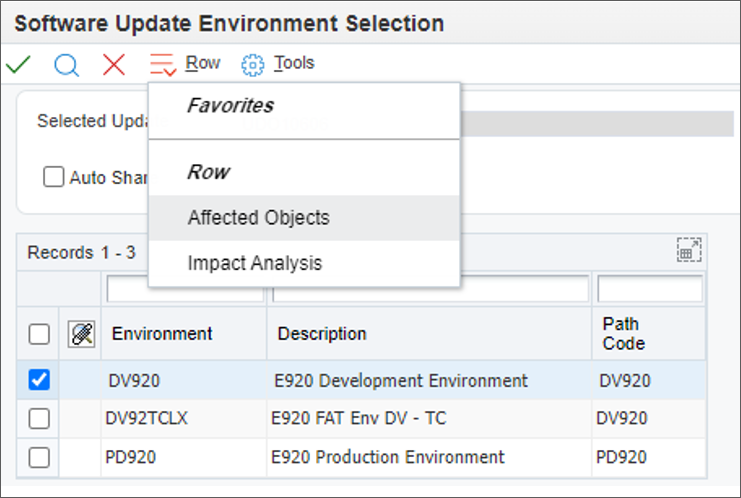Click the blue magnifier Find icon
Screen dimensions: 741x498
coord(66,65)
